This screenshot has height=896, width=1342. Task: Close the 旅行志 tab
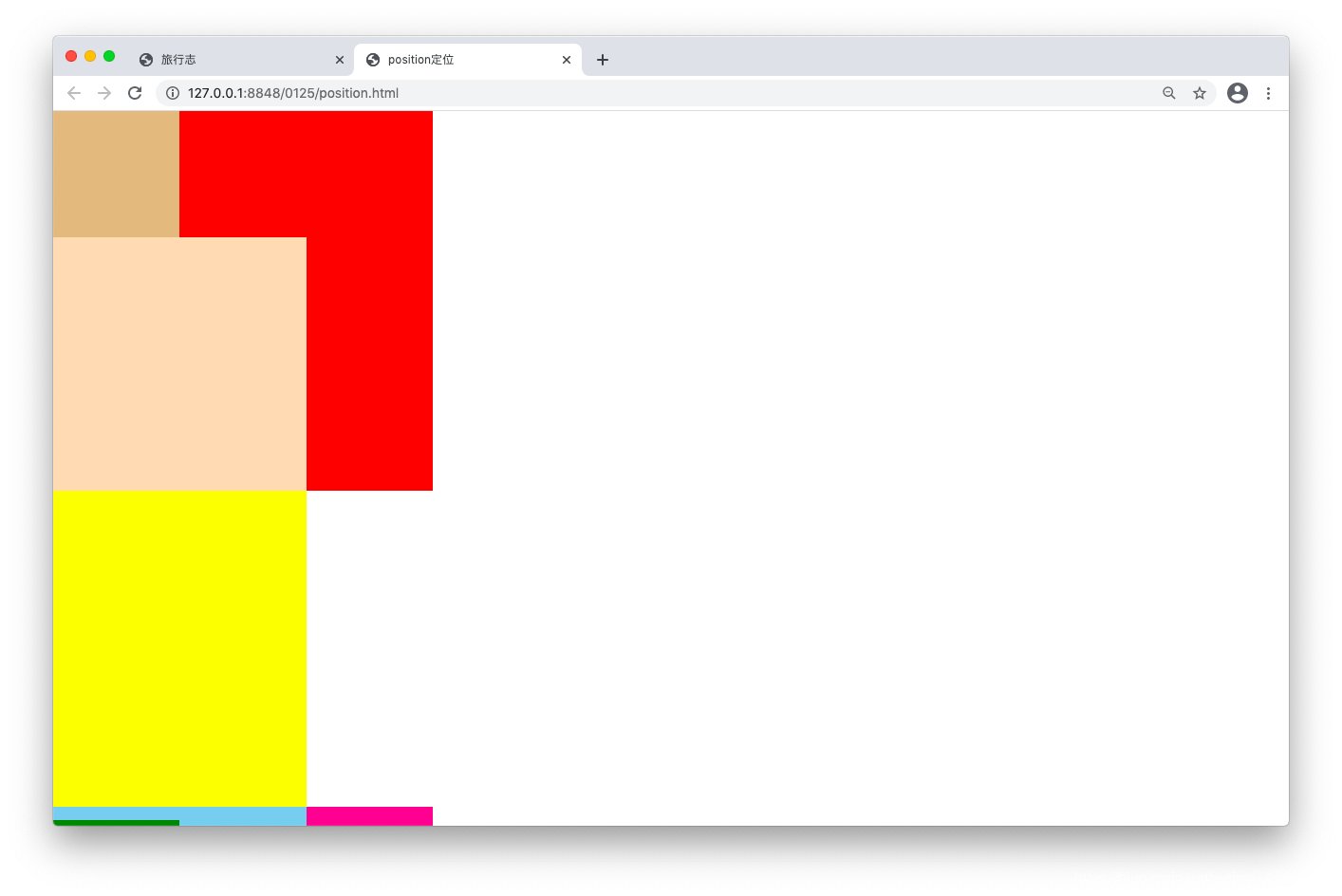pos(340,60)
